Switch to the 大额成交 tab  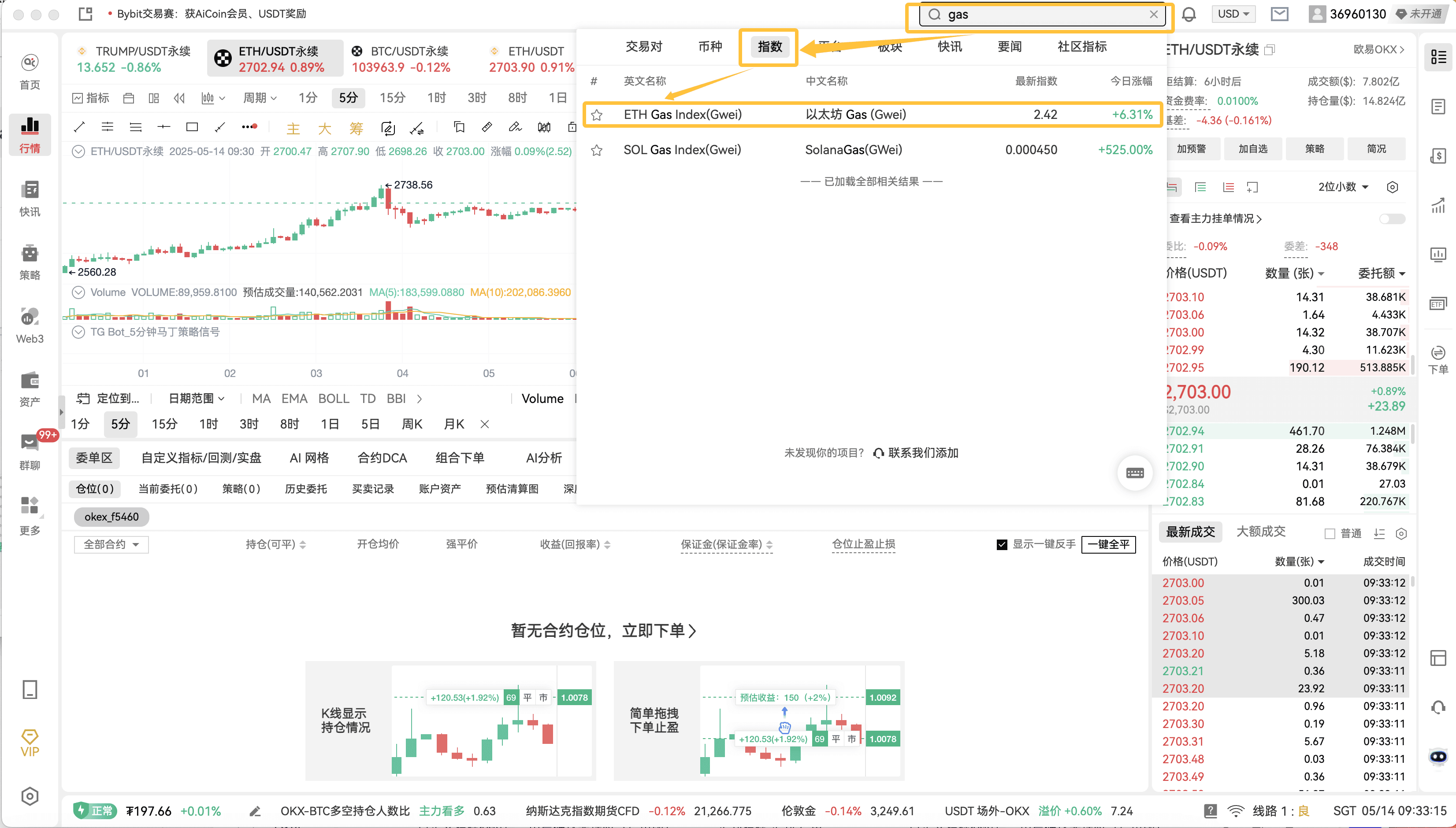click(1261, 532)
